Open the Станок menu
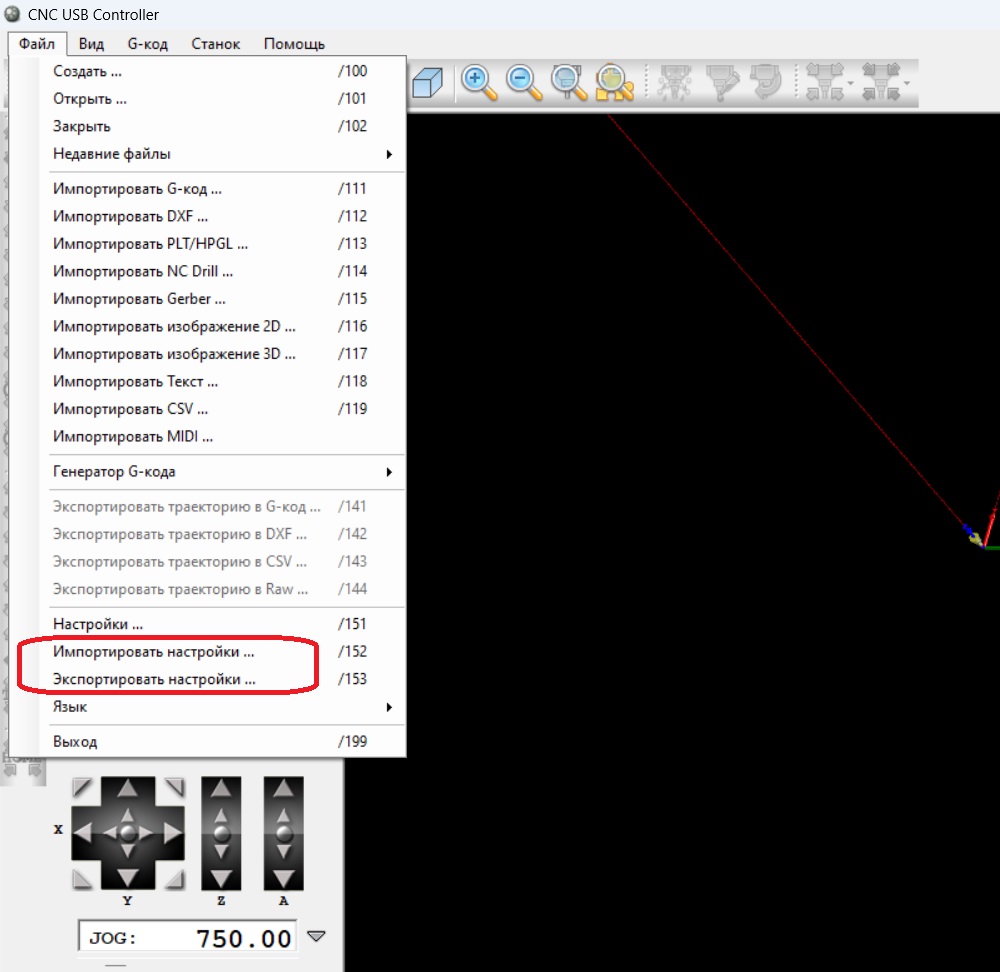Viewport: 1000px width, 972px height. [216, 43]
